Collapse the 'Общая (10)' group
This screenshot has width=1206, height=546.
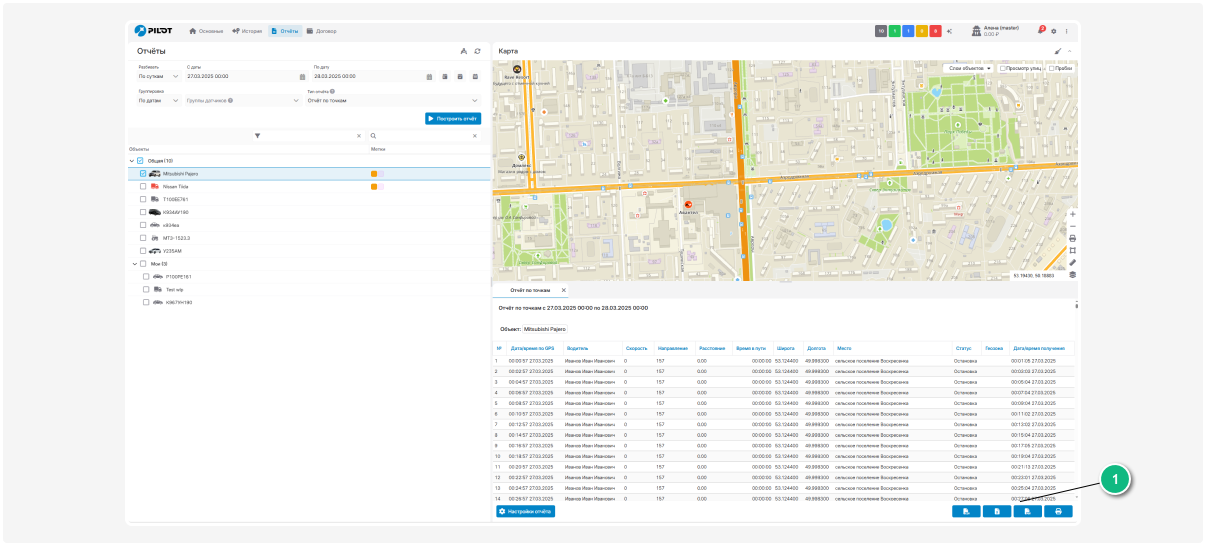point(132,160)
